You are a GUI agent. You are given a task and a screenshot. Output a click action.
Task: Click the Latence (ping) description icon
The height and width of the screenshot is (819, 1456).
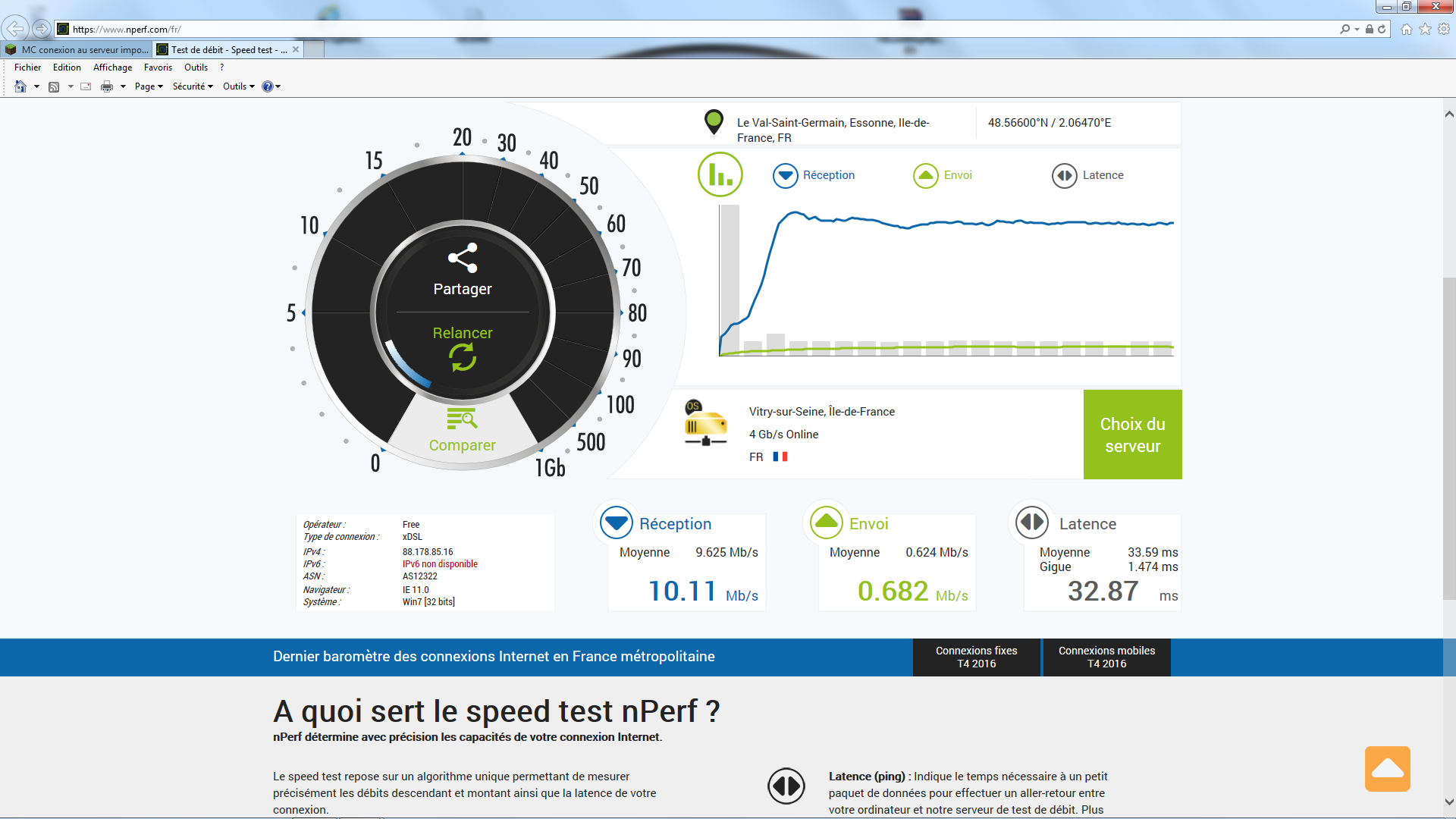click(x=786, y=786)
